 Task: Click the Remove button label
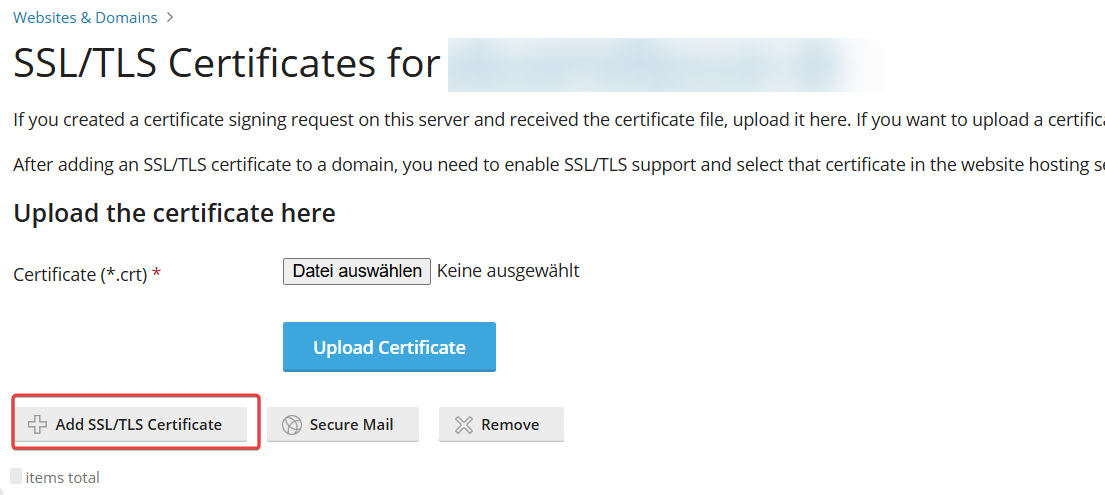pos(510,424)
